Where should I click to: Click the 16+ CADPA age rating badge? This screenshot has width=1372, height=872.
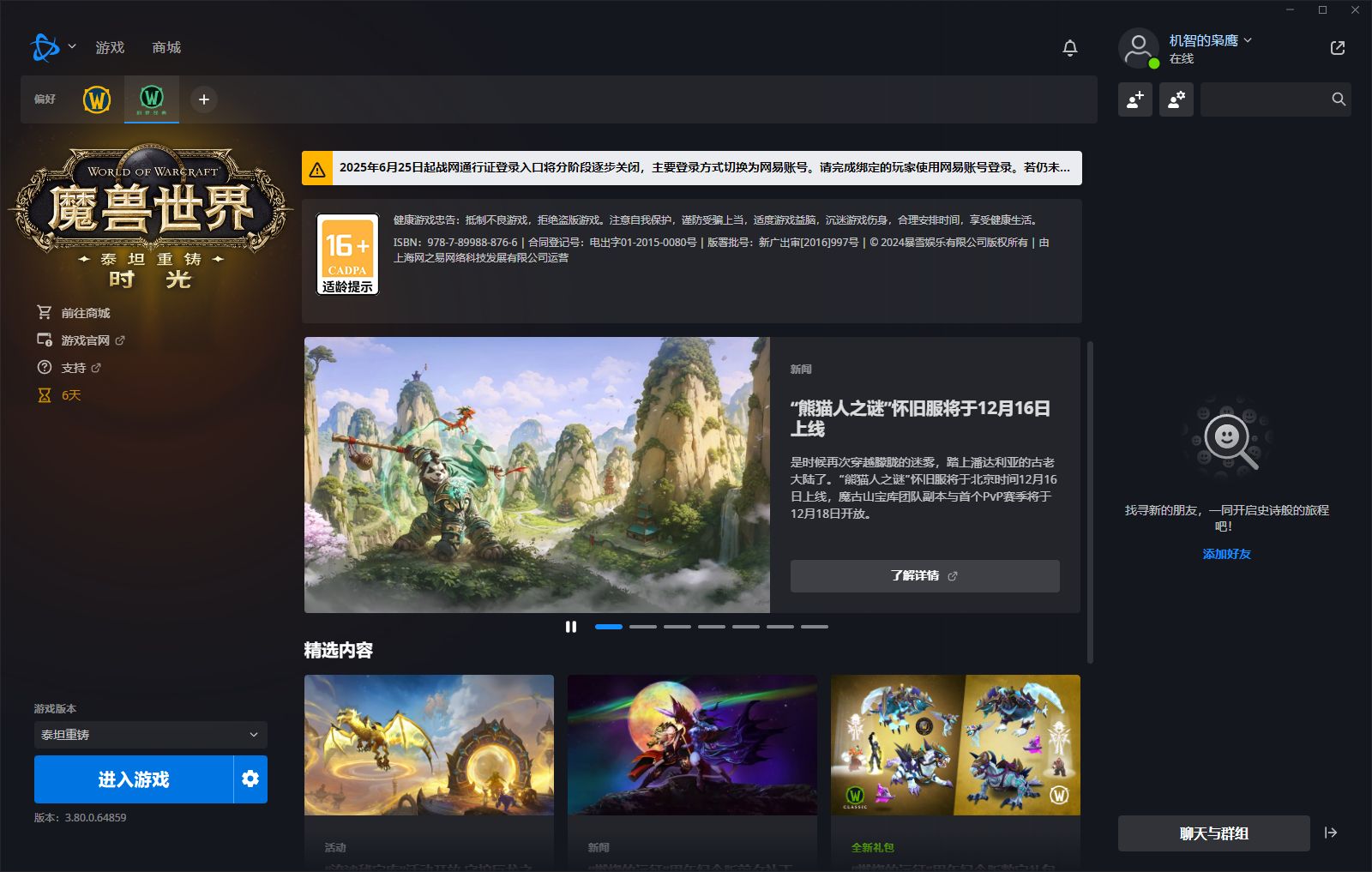347,254
